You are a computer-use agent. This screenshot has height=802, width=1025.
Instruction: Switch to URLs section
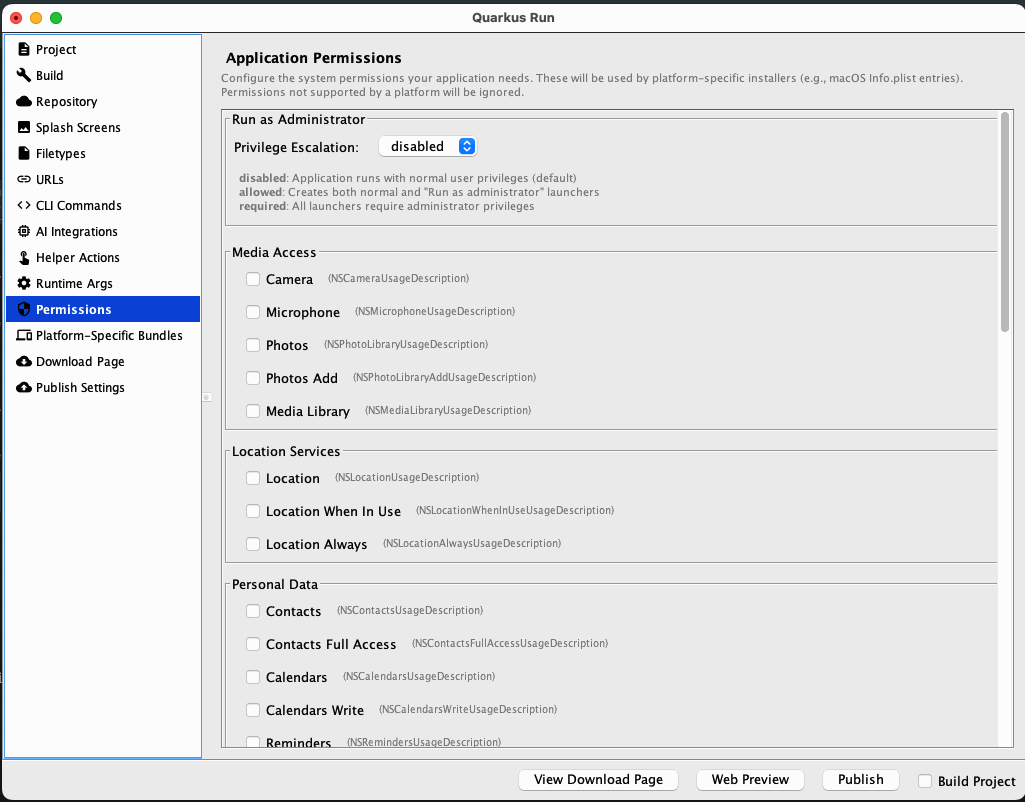(x=103, y=179)
